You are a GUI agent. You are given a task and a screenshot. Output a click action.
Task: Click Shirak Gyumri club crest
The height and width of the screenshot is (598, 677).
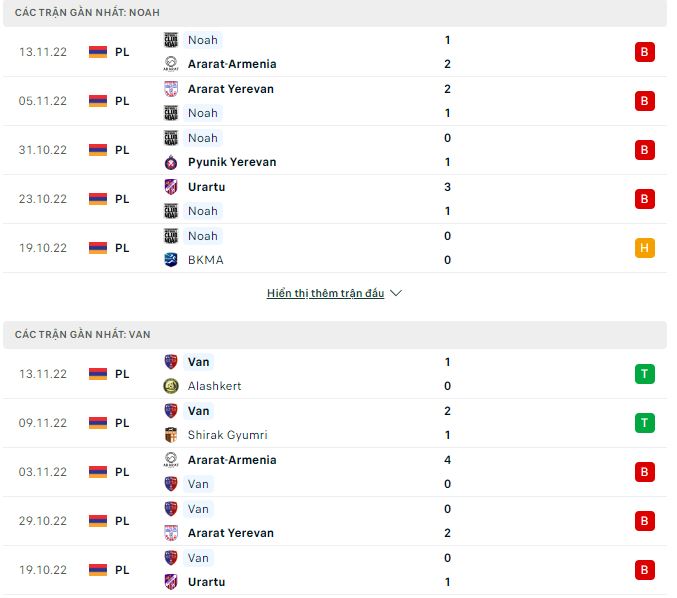[171, 435]
